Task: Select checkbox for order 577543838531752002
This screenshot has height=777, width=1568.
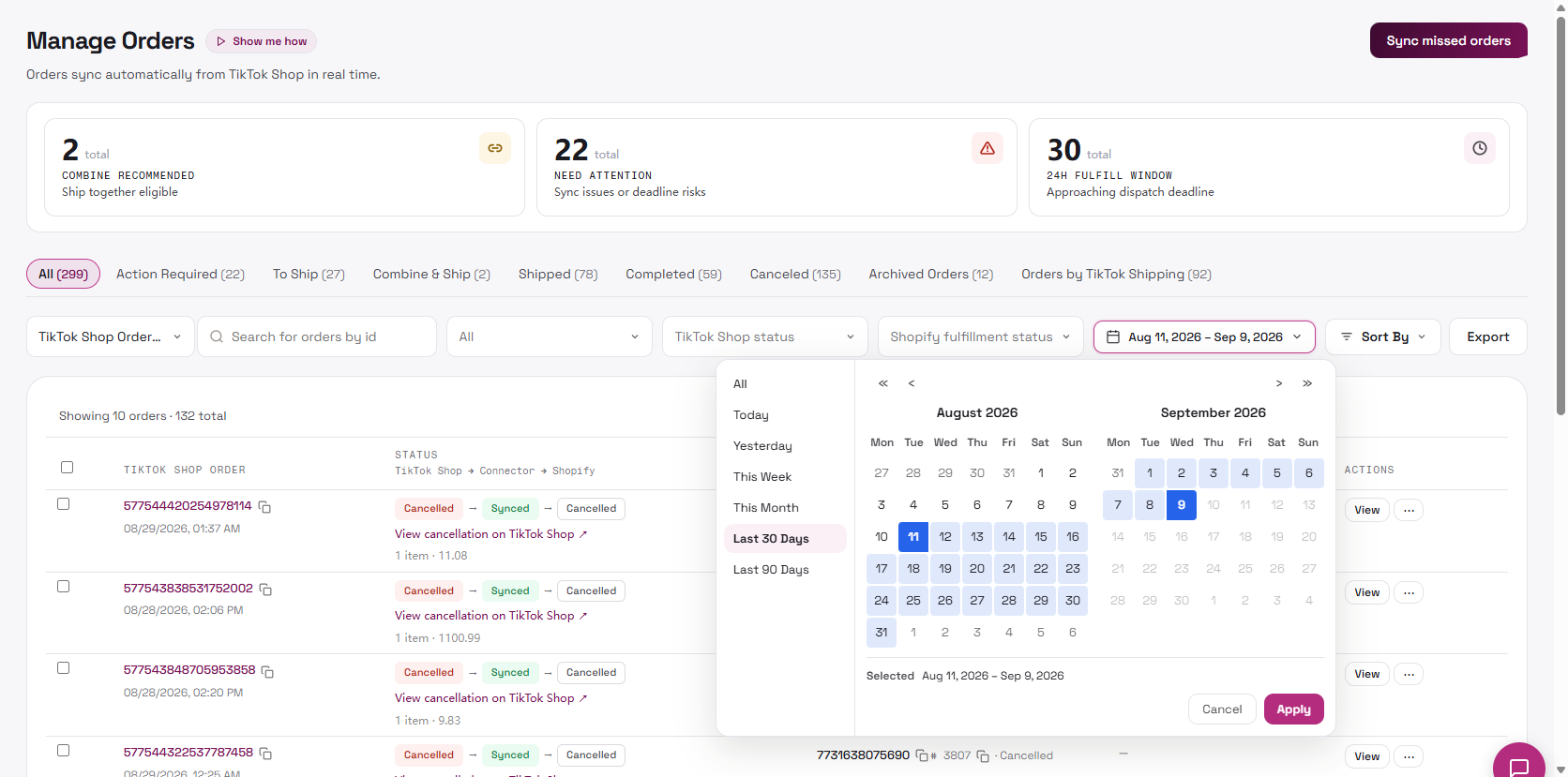Action: point(64,586)
